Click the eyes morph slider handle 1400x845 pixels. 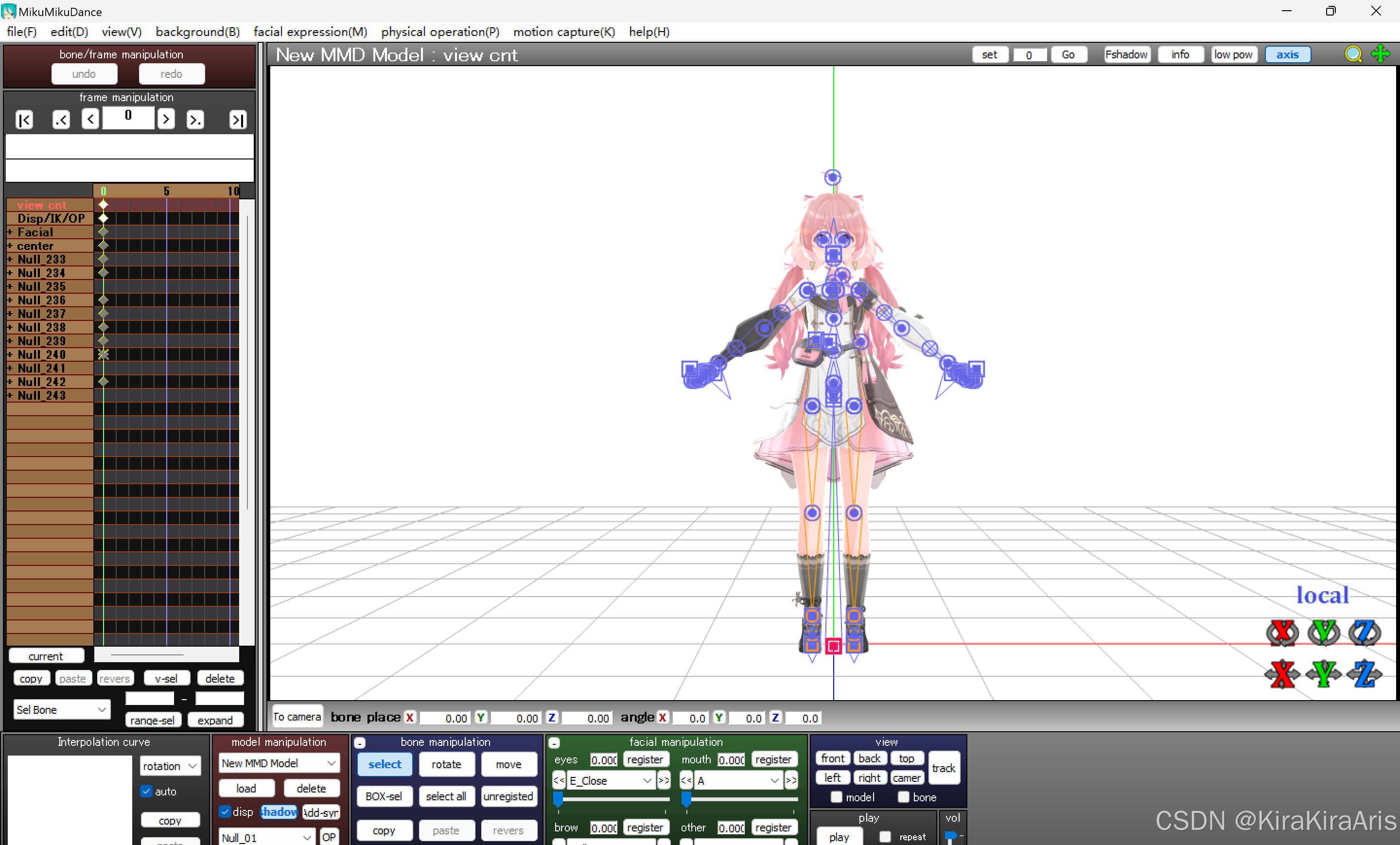click(558, 799)
